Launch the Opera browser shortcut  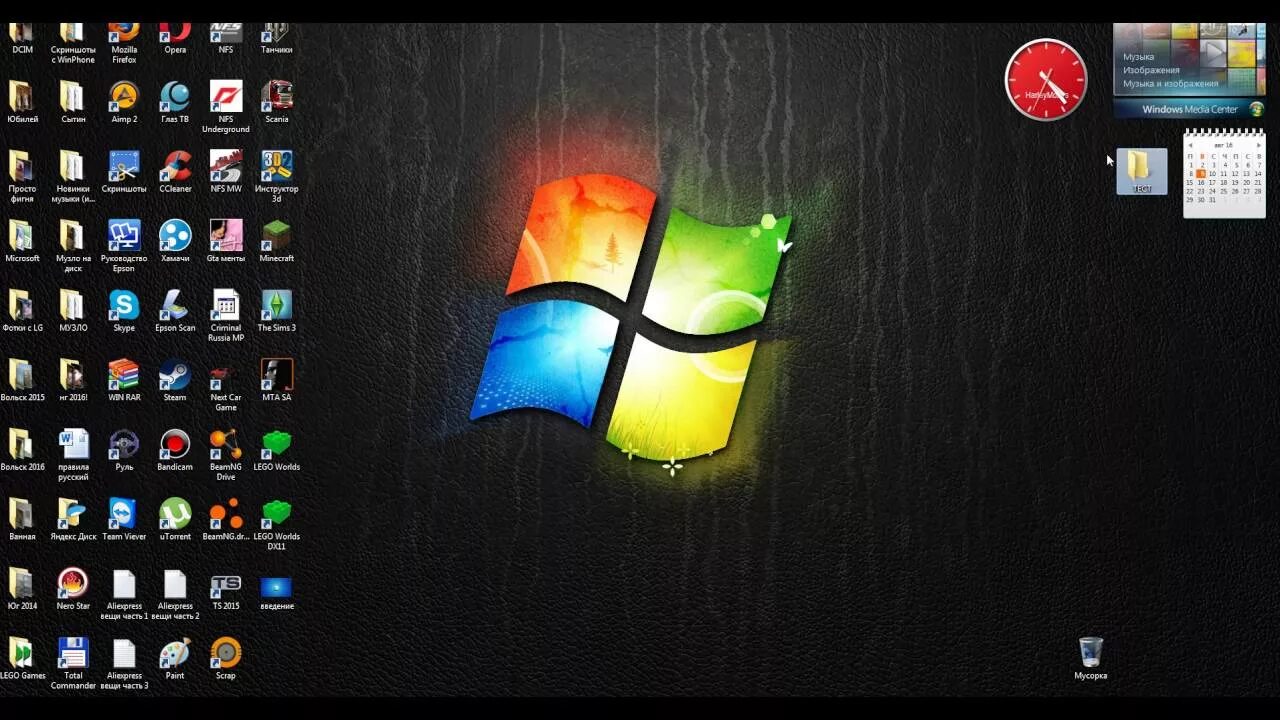pos(175,39)
